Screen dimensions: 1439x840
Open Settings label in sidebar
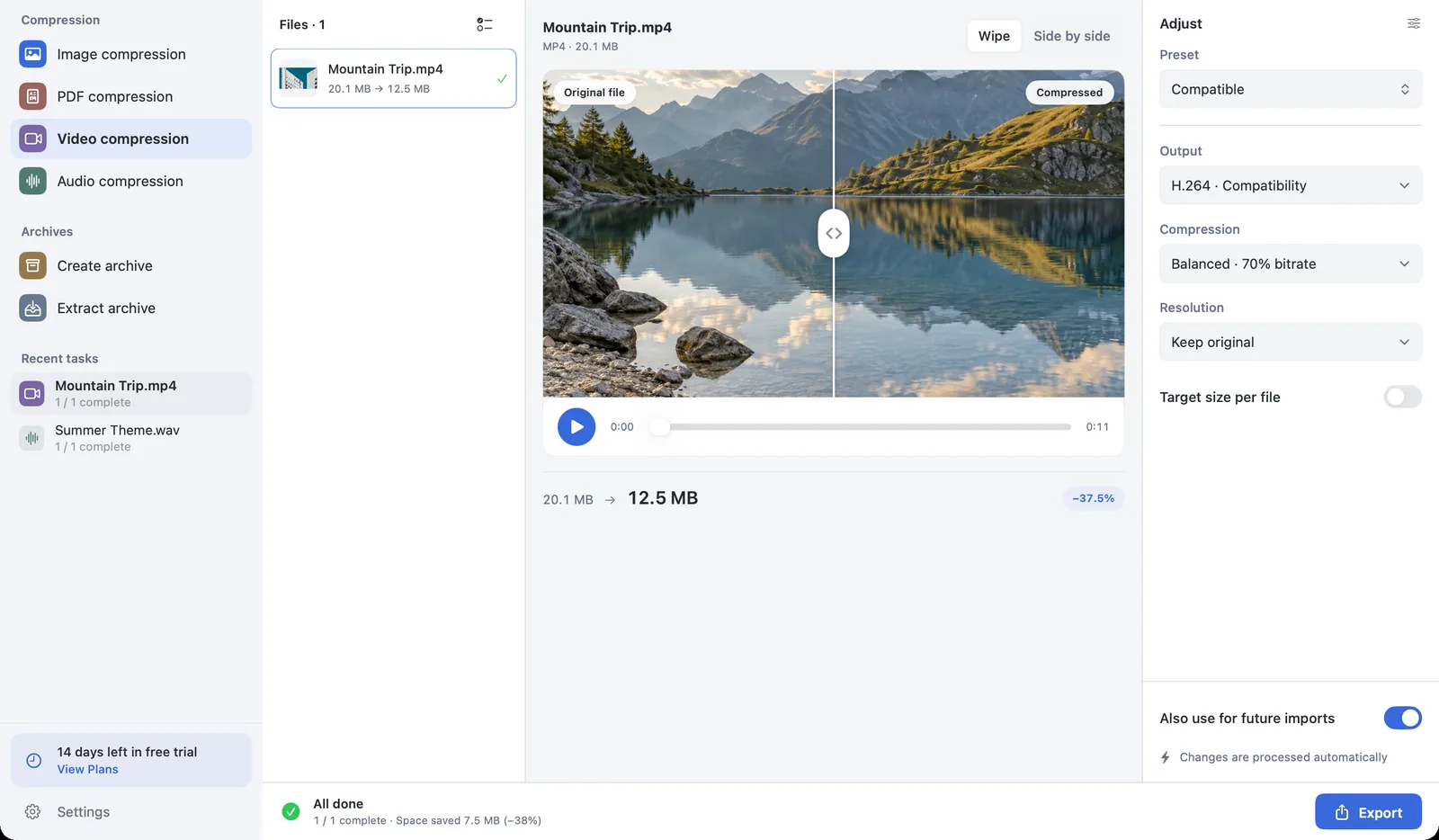point(84,812)
